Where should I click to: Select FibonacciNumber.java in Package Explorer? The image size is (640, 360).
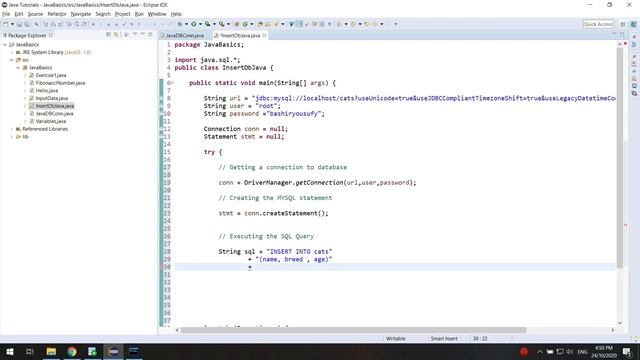click(60, 83)
